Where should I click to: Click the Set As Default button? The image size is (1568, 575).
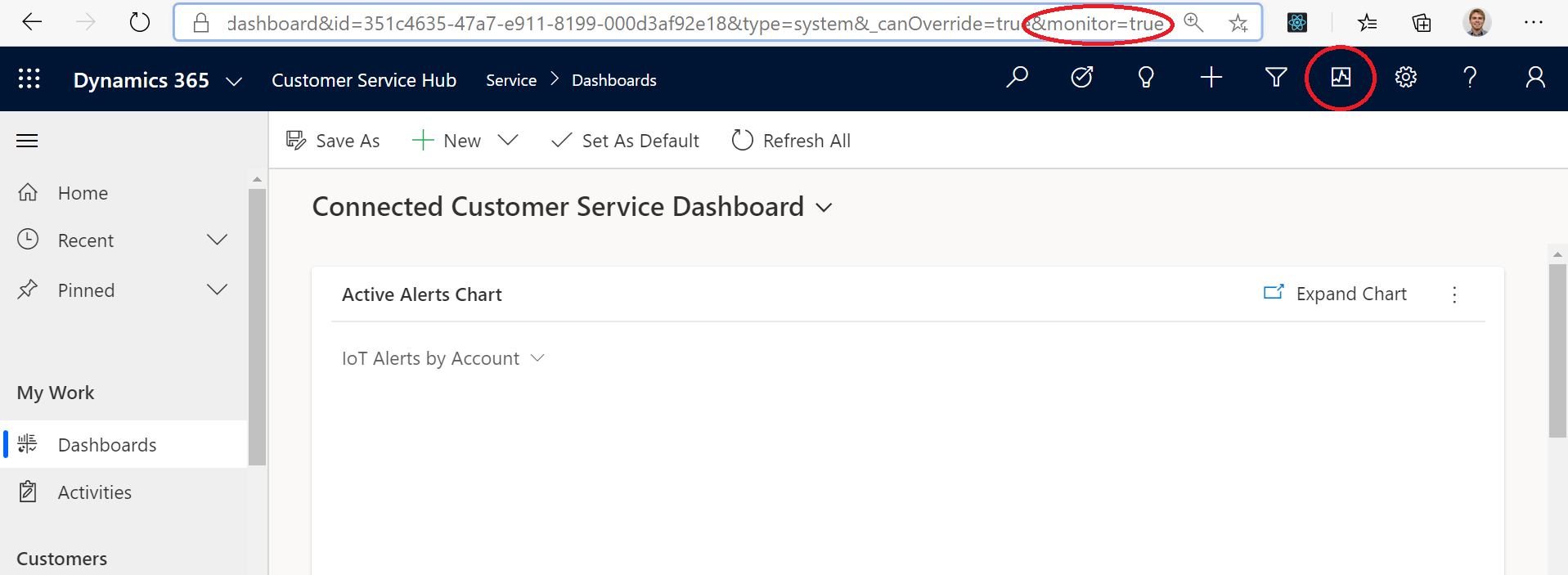click(x=626, y=141)
